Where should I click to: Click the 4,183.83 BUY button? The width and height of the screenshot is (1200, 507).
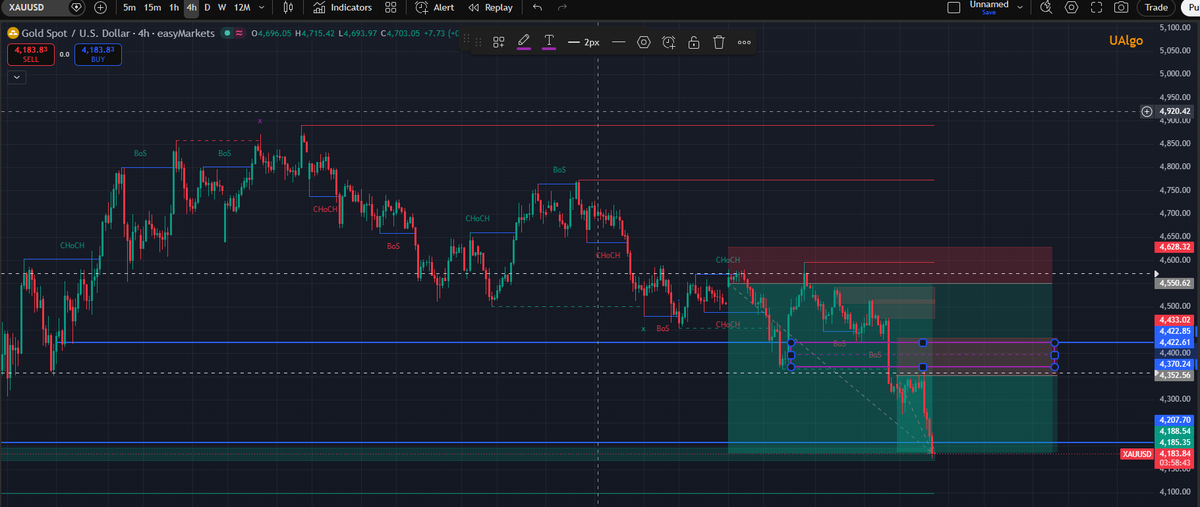[x=98, y=54]
